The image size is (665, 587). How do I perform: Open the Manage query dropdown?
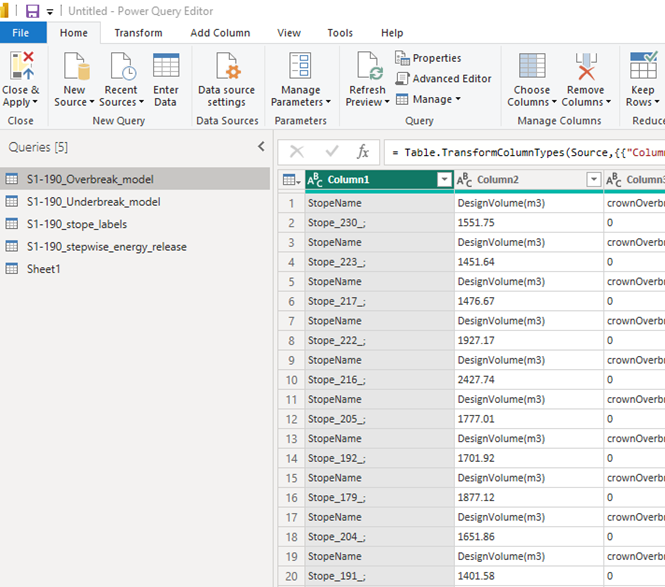click(x=428, y=99)
